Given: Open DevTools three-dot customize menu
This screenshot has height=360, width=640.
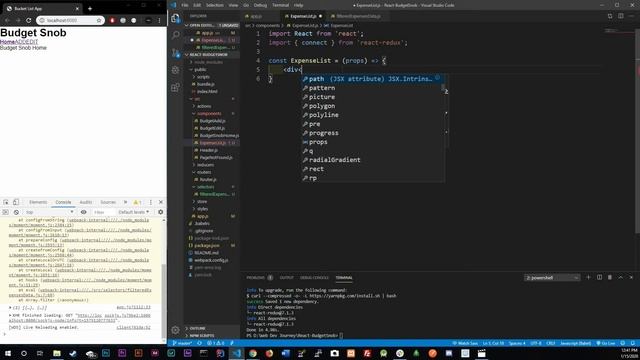Looking at the screenshot, I should pyautogui.click(x=151, y=202).
